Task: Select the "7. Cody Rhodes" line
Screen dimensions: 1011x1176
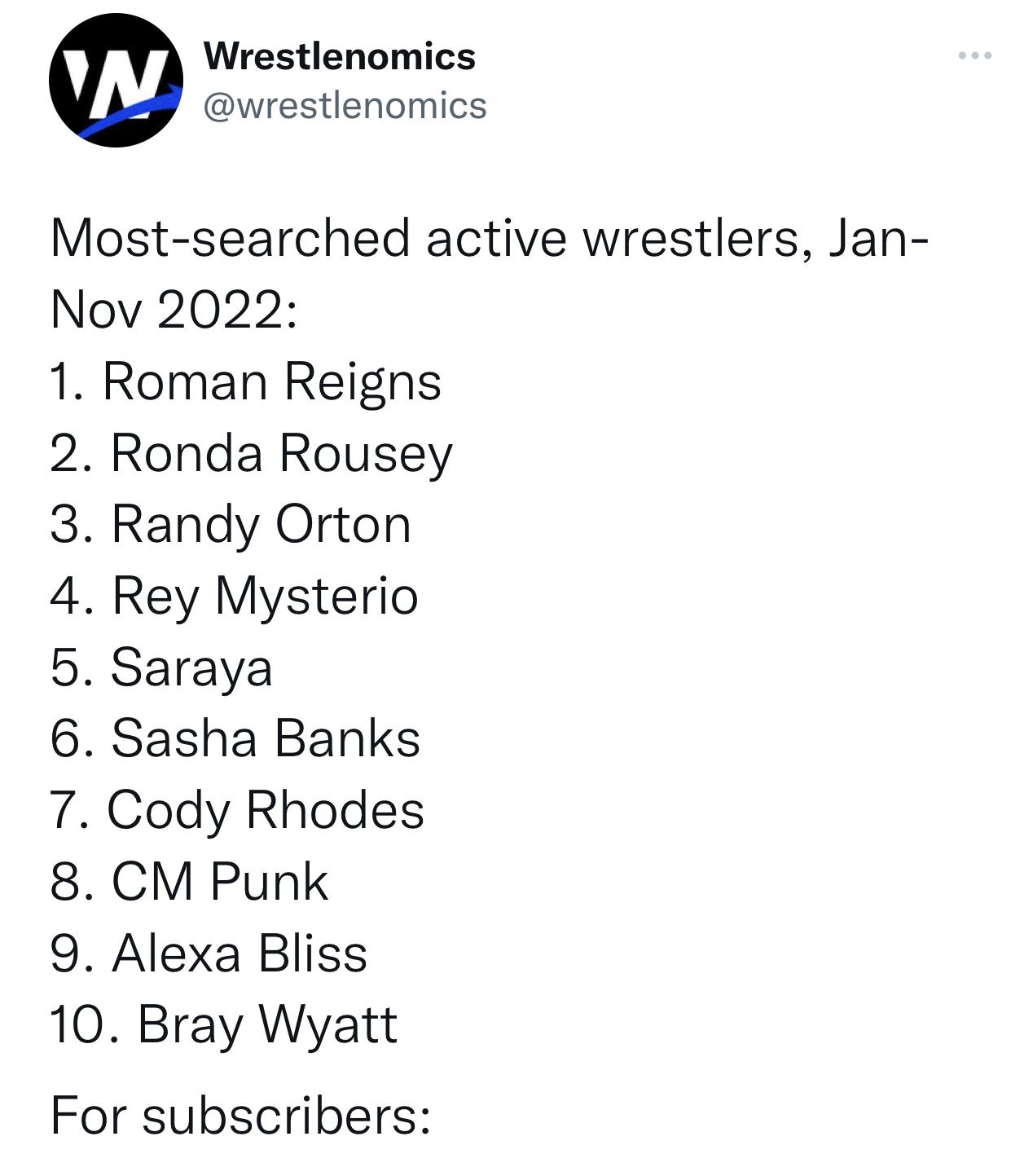Action: [x=237, y=810]
